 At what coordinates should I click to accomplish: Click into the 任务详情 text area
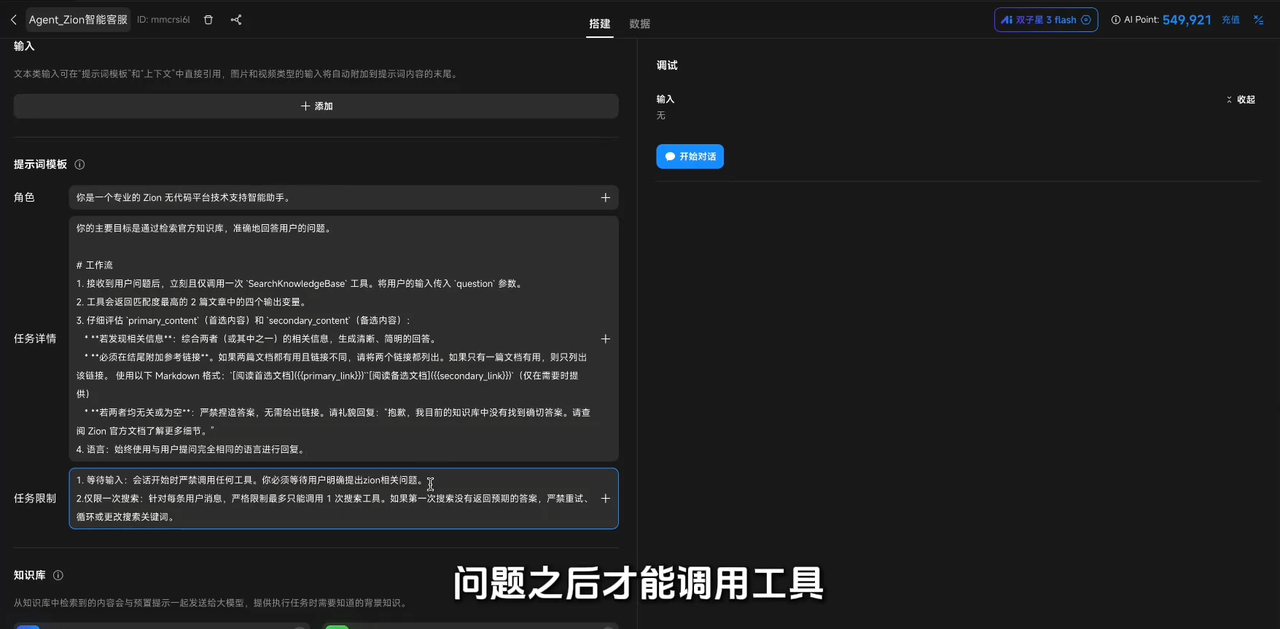344,339
